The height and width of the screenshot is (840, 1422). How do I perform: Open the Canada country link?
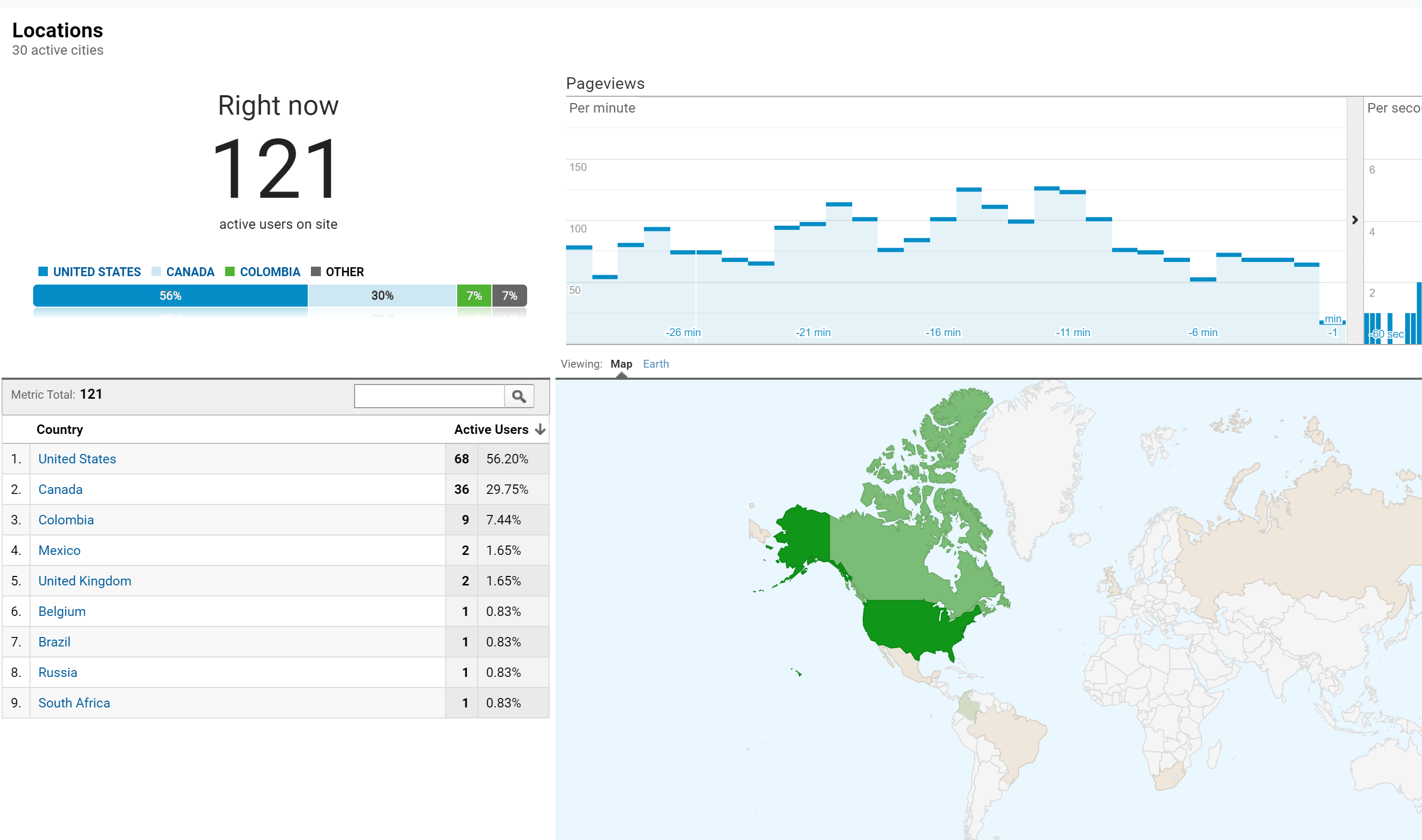[60, 490]
